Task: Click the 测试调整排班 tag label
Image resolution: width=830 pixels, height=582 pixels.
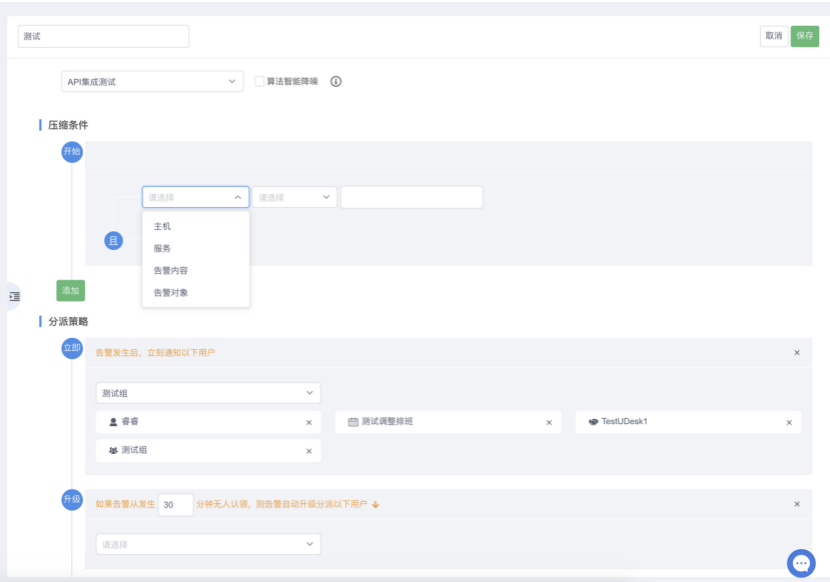Action: tap(387, 422)
